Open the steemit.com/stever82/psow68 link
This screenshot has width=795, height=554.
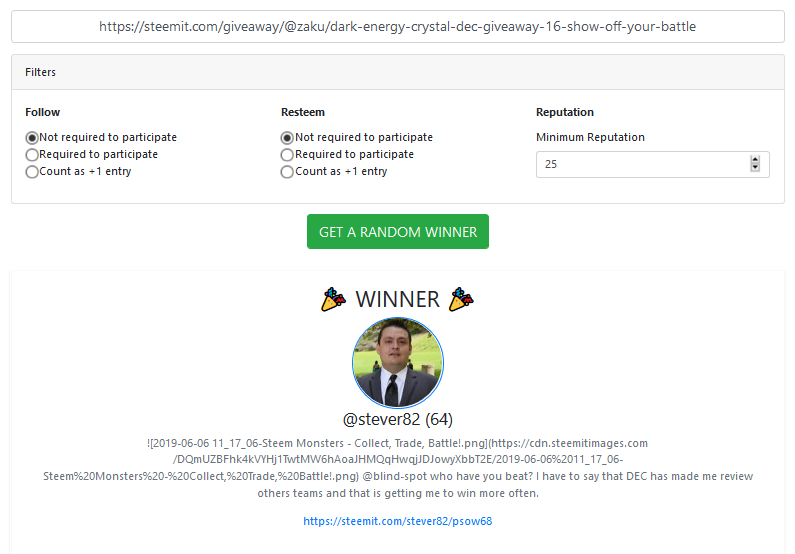[398, 521]
